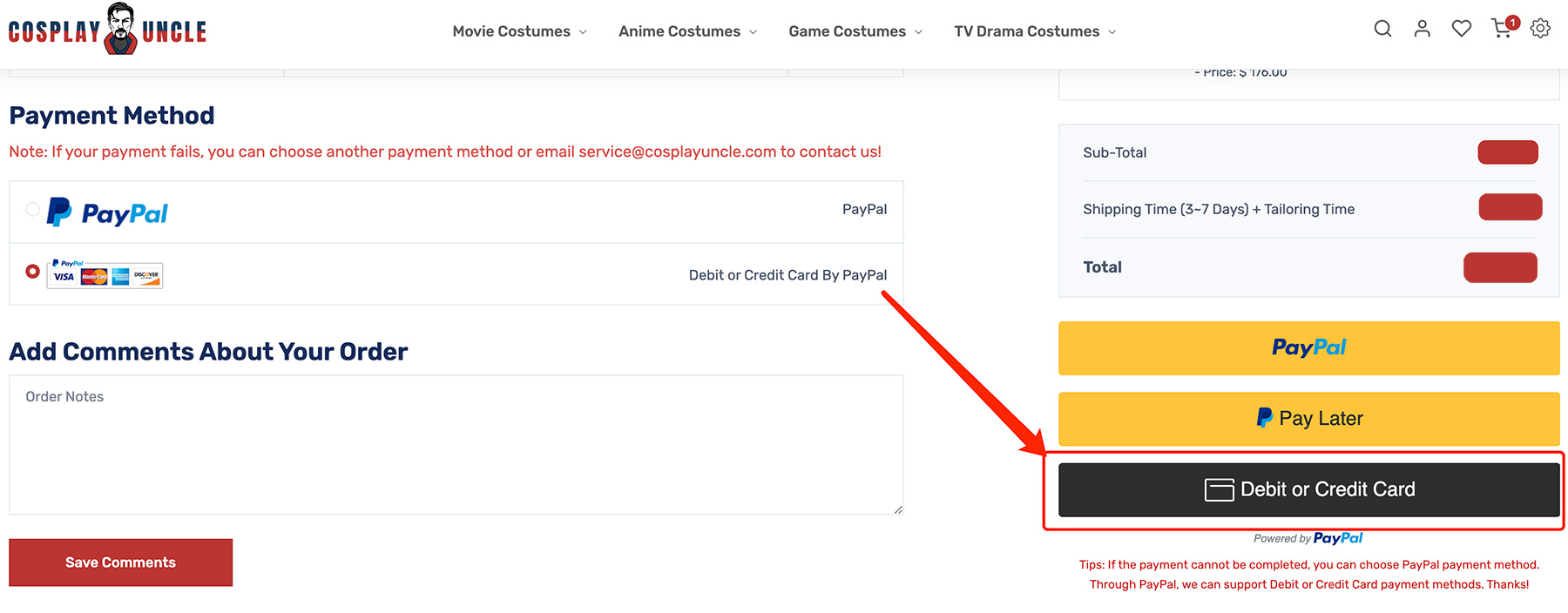Click the 'Powered by PayPal' text
This screenshot has width=1568, height=613.
click(x=1308, y=538)
